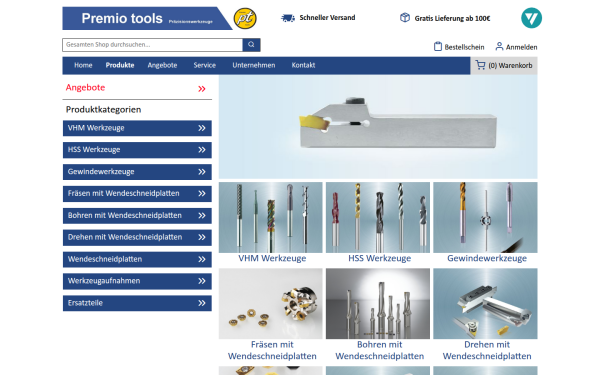This screenshot has height=375, width=600.
Task: Click the Gratis Lieferung ab 100€ text
Action: pyautogui.click(x=452, y=18)
